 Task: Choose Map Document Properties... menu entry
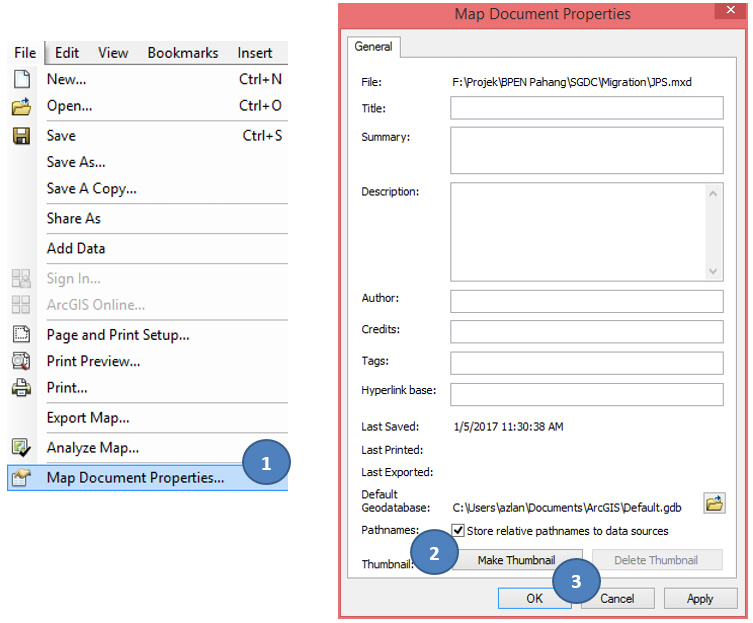point(147,477)
